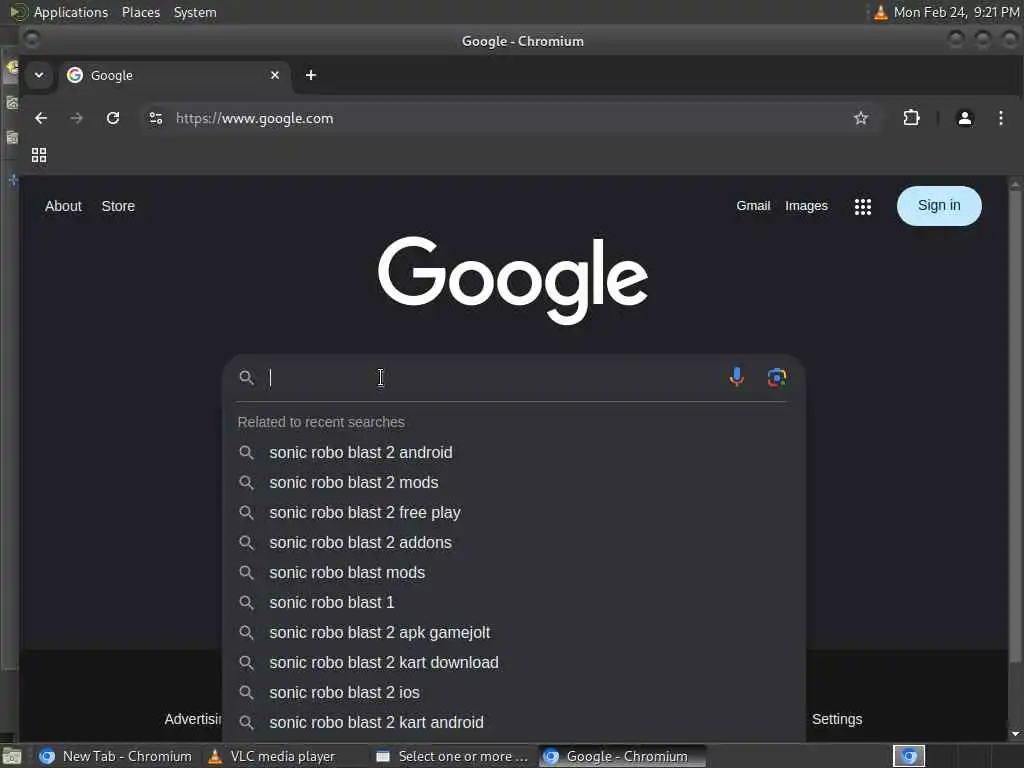Click the show desktop icon in bottom panel
The image size is (1024, 768).
point(12,756)
